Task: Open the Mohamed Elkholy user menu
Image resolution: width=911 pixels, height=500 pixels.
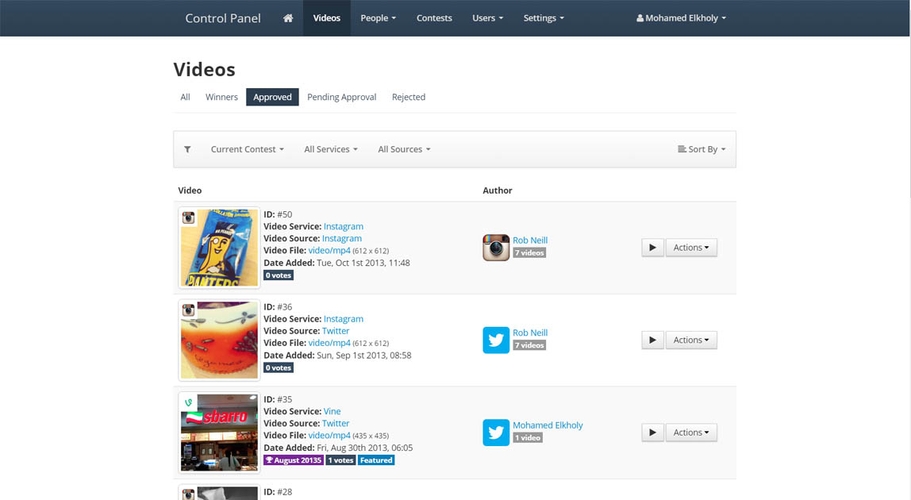Action: (681, 18)
